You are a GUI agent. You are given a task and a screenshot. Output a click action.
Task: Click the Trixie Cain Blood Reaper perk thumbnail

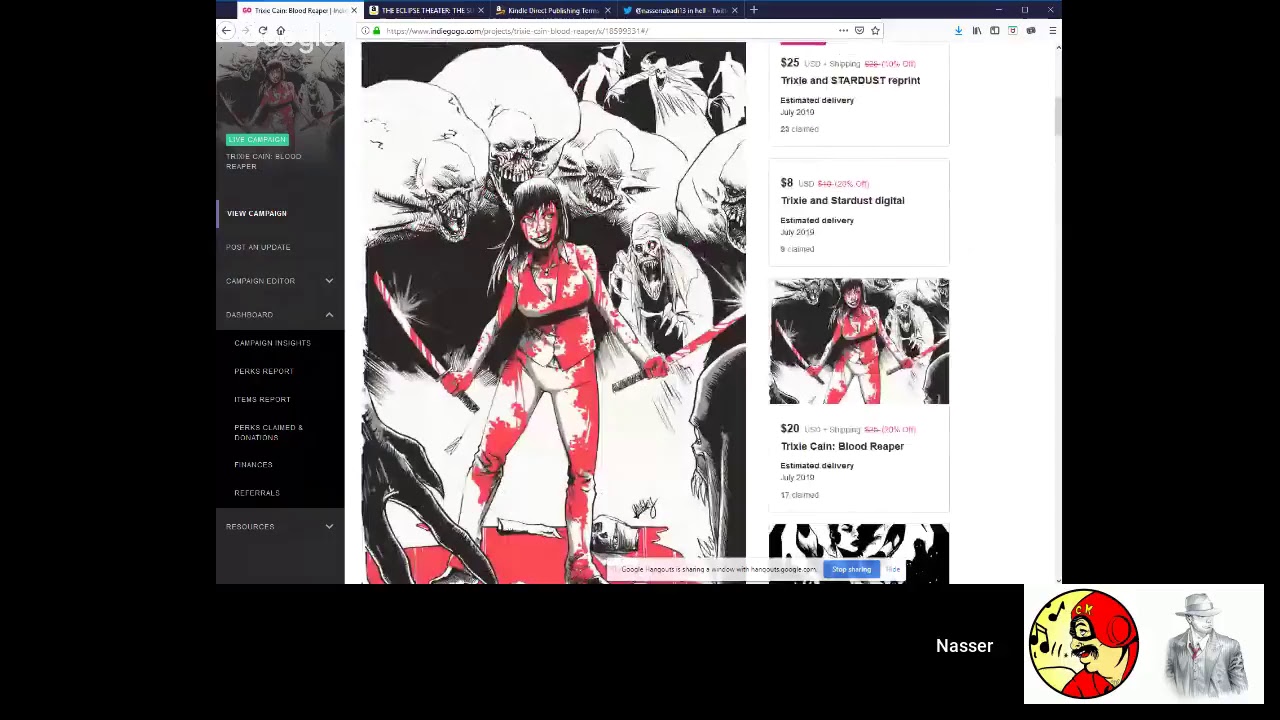[x=858, y=342]
